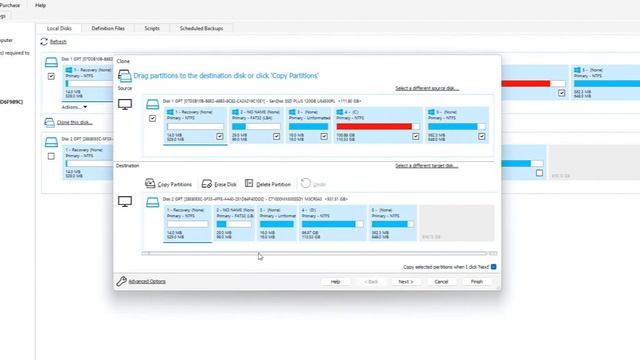Click the Destination computer monitor icon
Screen dimensions: 640x360
[125, 201]
